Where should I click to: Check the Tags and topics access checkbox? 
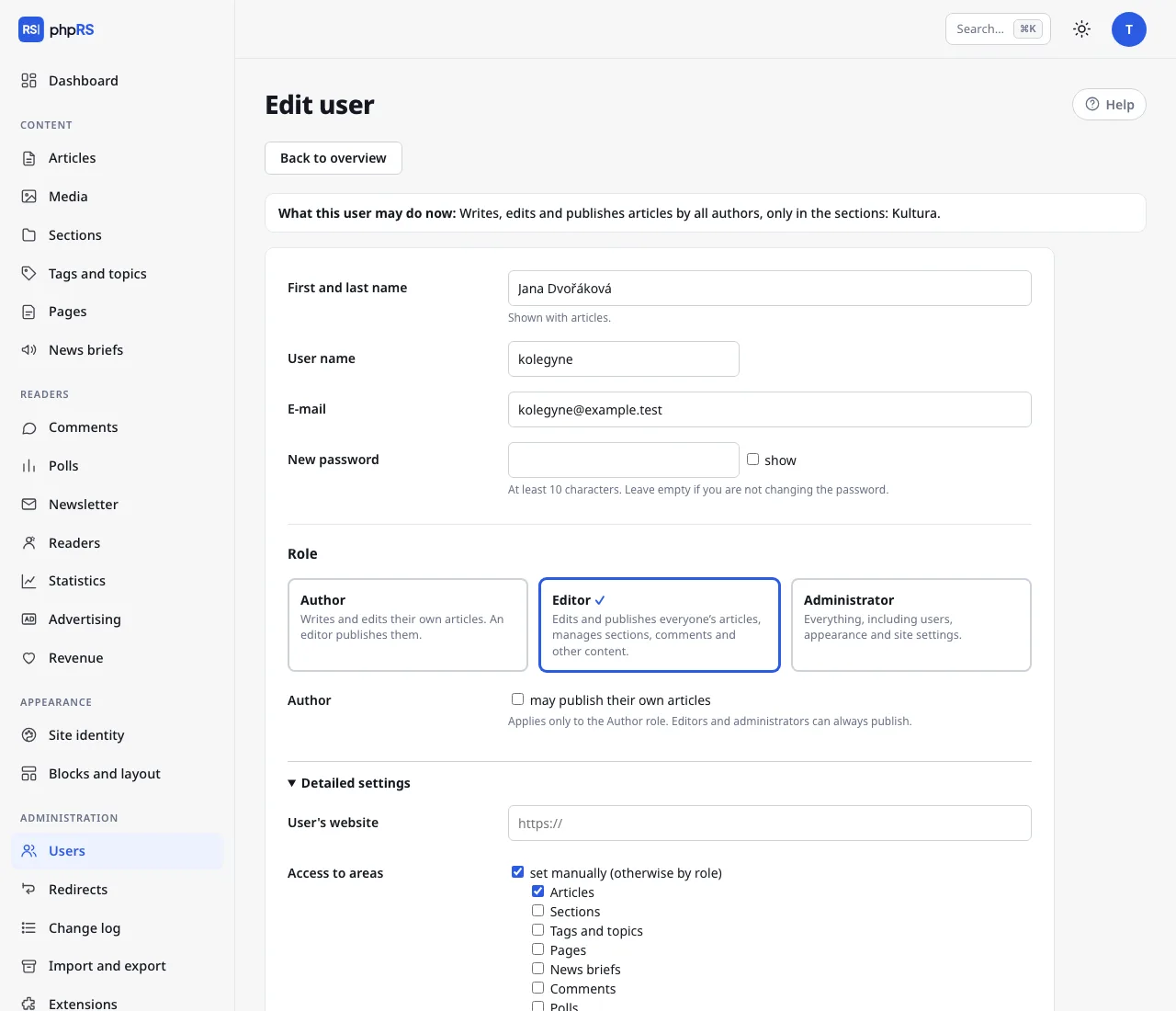tap(538, 930)
